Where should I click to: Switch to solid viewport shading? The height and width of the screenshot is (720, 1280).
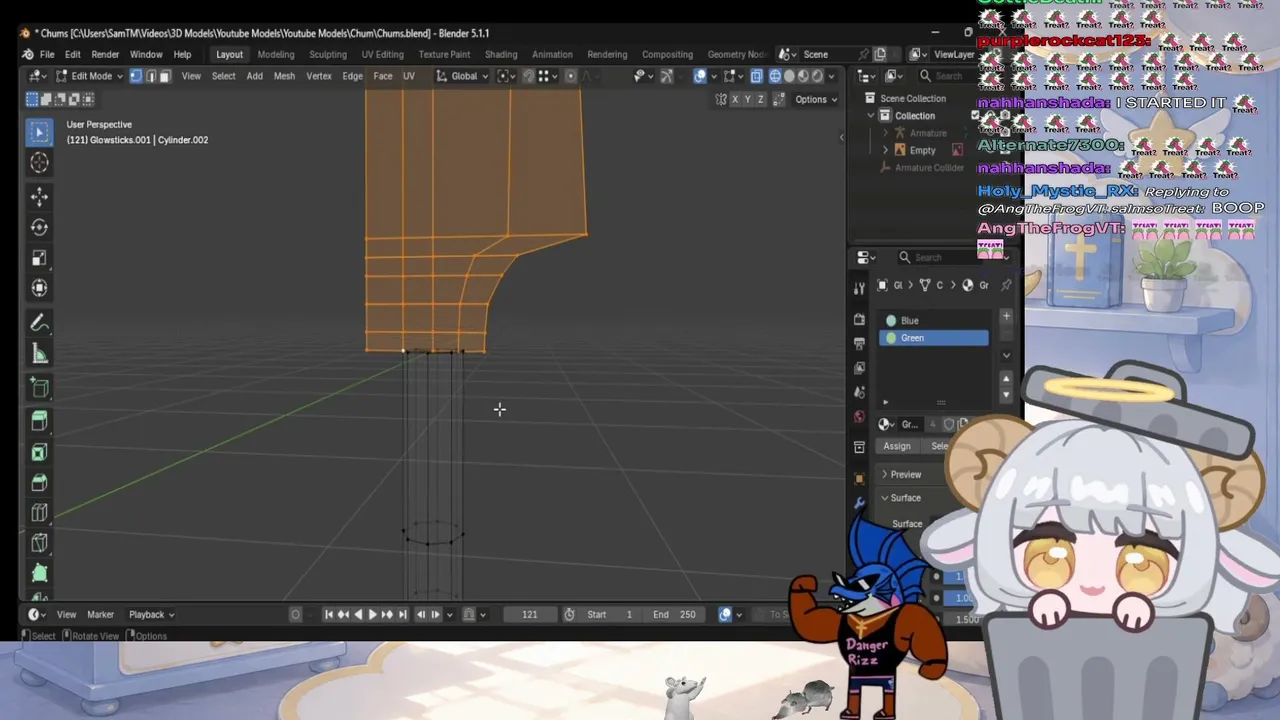789,76
